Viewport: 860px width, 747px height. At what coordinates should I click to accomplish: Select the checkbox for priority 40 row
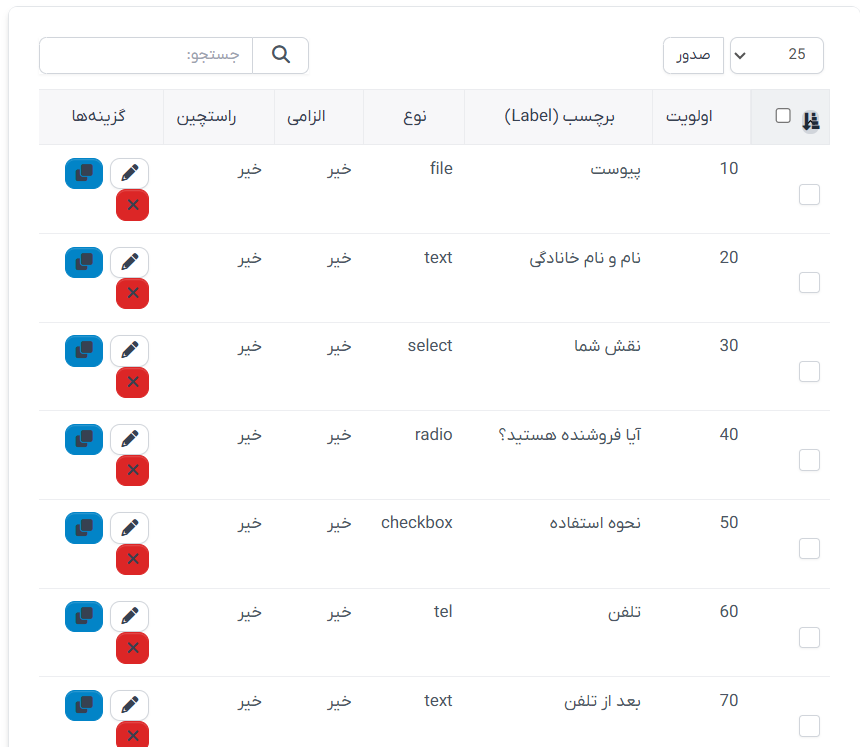click(x=809, y=460)
